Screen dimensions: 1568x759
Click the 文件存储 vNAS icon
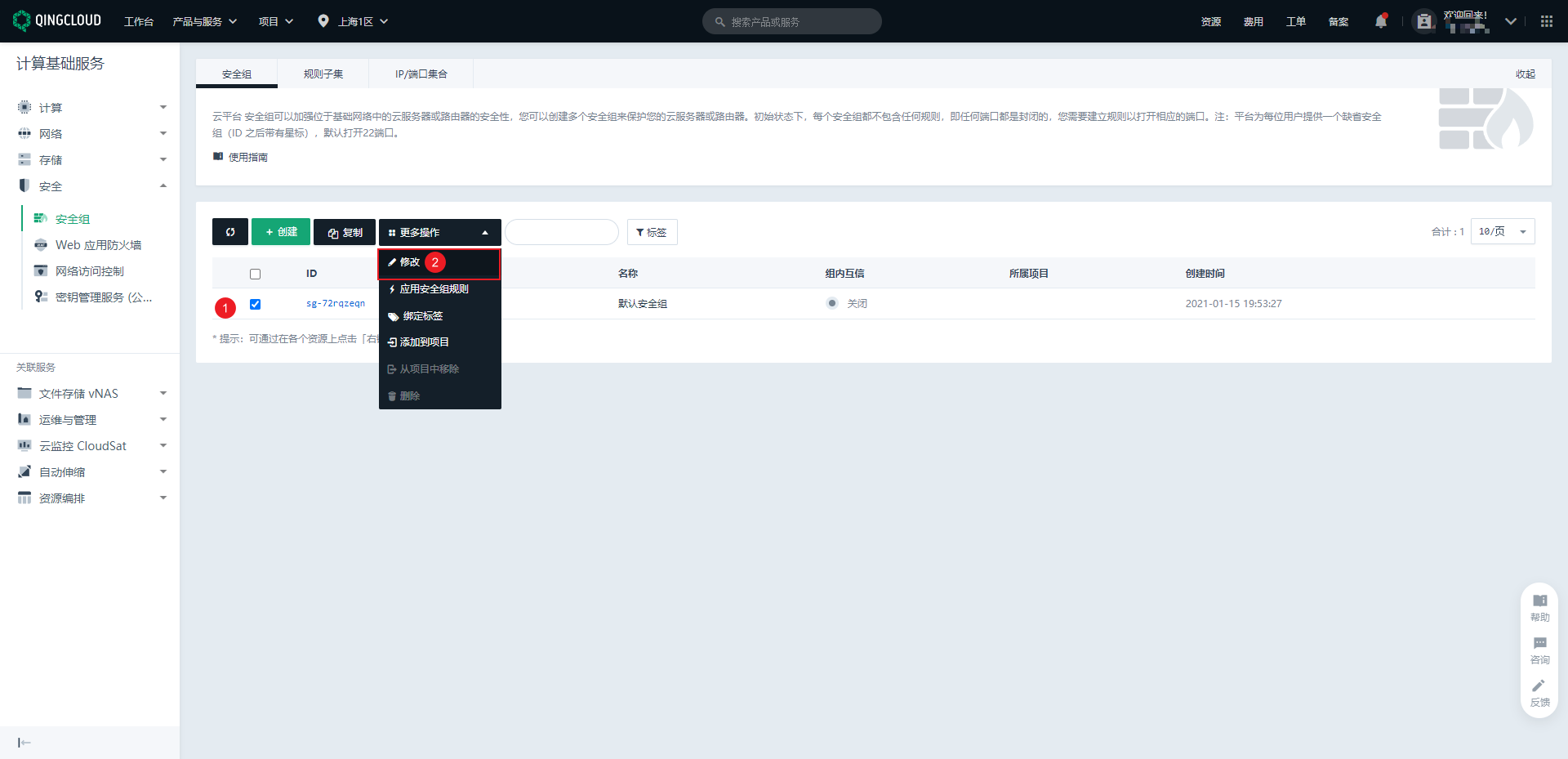pos(24,393)
